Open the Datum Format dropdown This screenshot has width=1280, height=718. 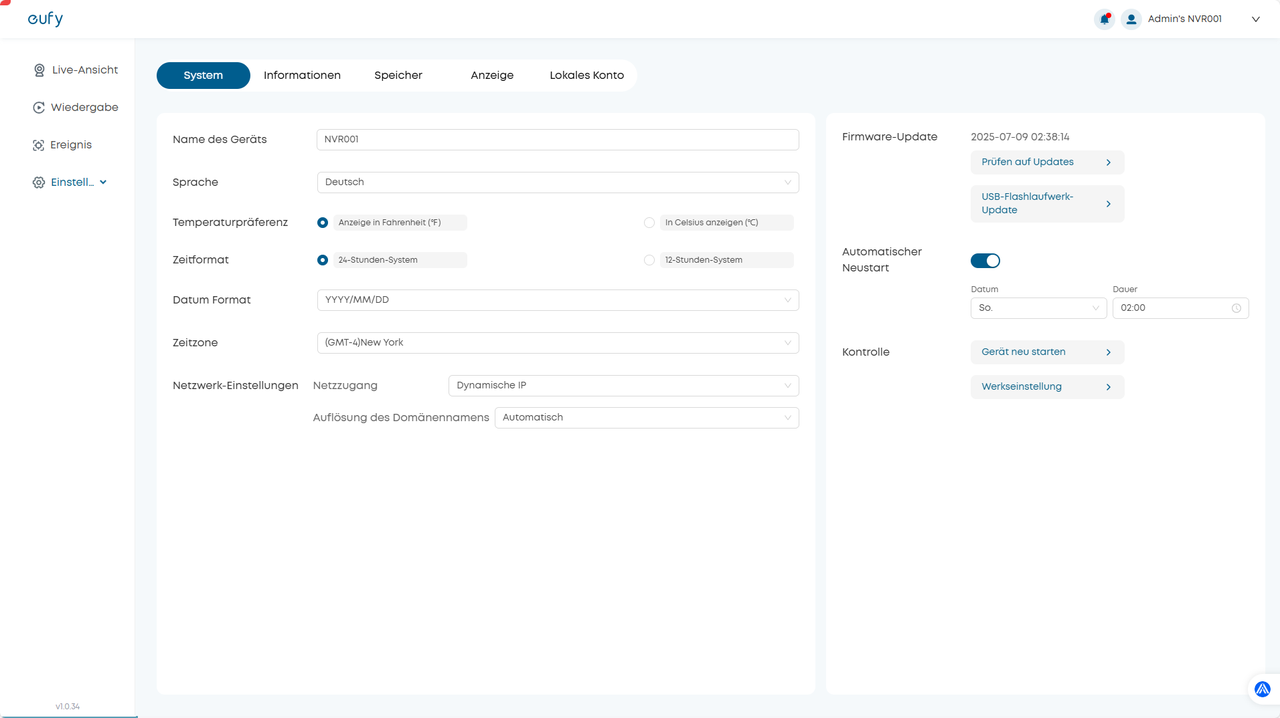coord(557,300)
